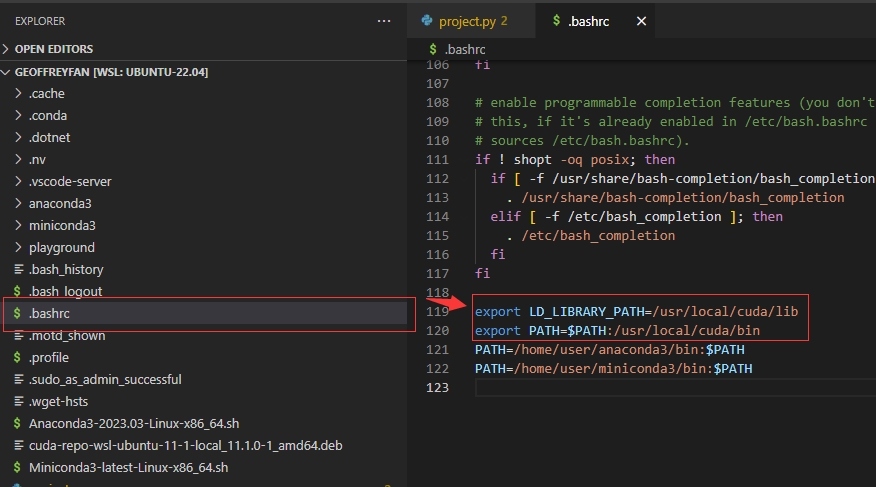Click the Anaconda3 installer script icon
Image resolution: width=876 pixels, height=487 pixels.
click(18, 424)
